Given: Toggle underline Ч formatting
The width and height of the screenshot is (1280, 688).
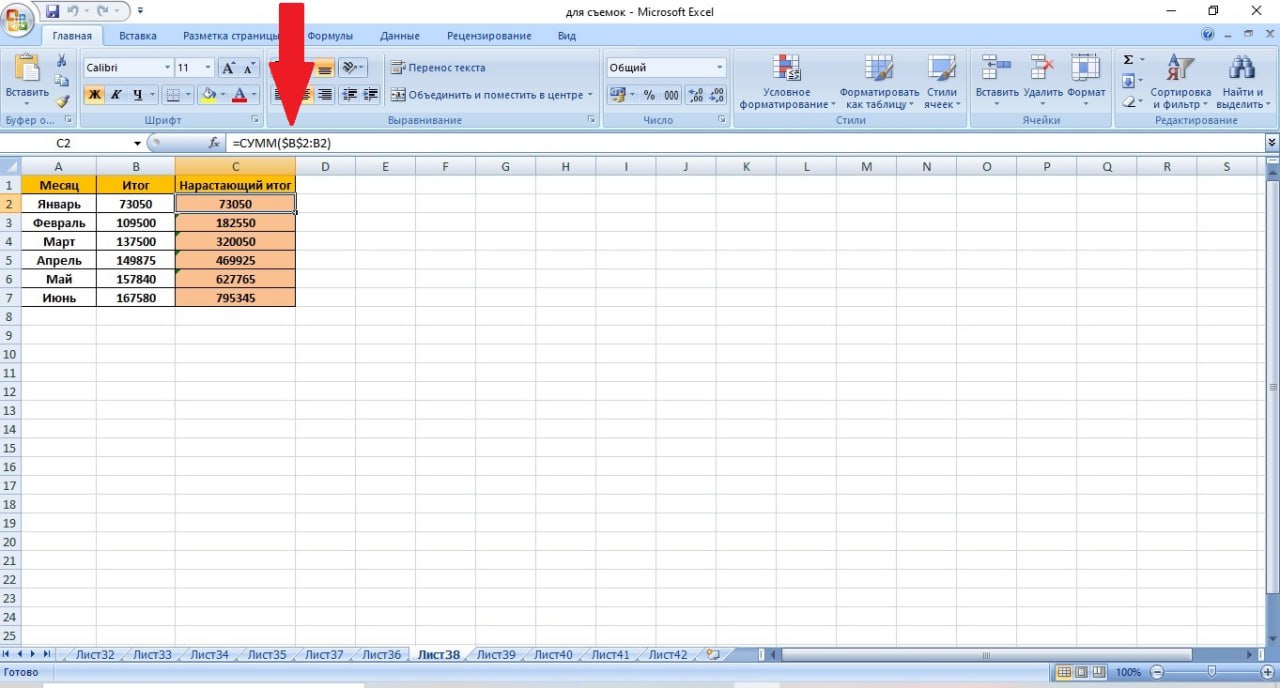Looking at the screenshot, I should point(138,95).
